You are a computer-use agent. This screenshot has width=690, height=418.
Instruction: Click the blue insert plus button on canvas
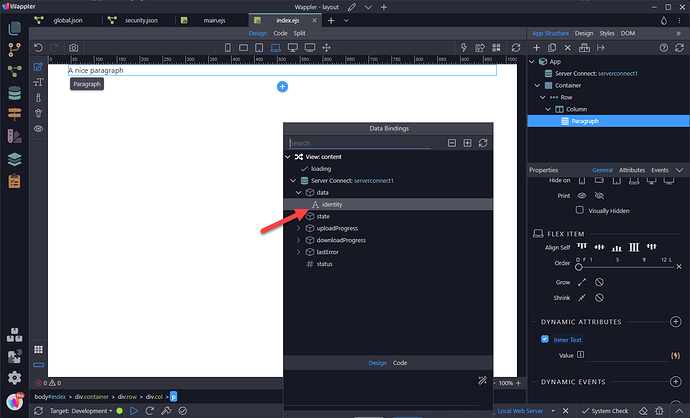click(x=283, y=87)
